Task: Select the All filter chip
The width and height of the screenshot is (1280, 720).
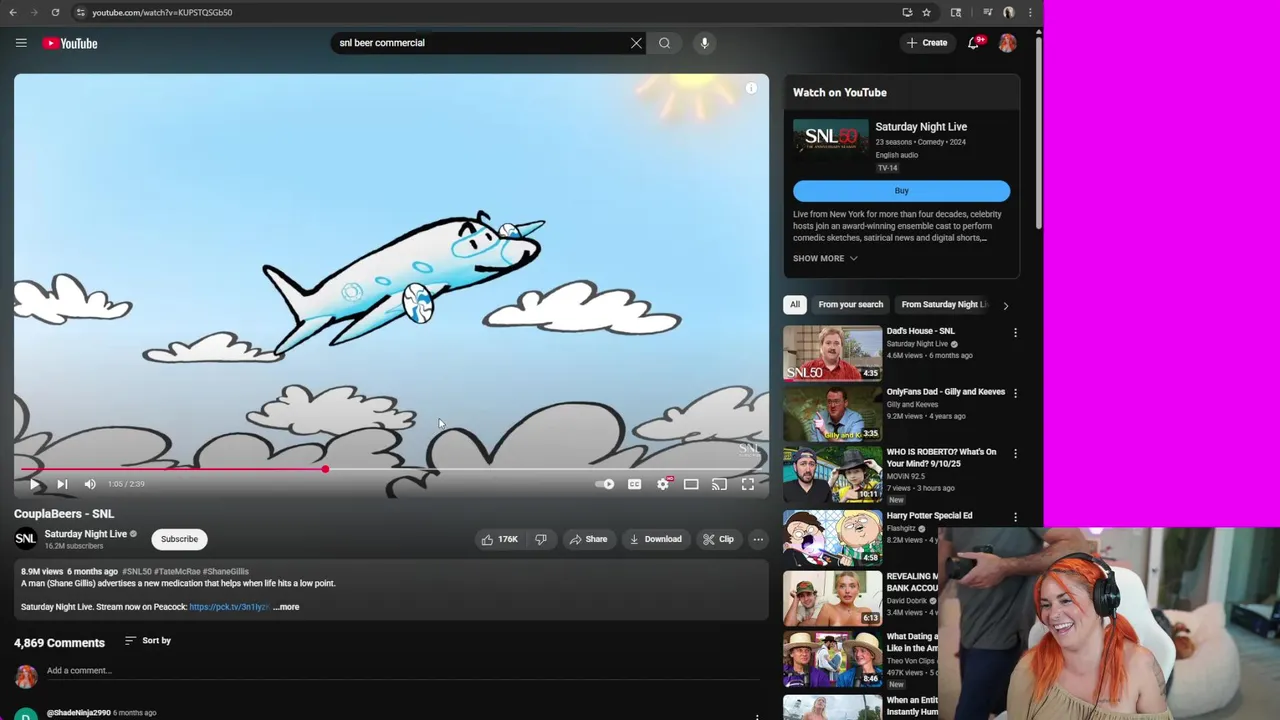Action: (795, 305)
